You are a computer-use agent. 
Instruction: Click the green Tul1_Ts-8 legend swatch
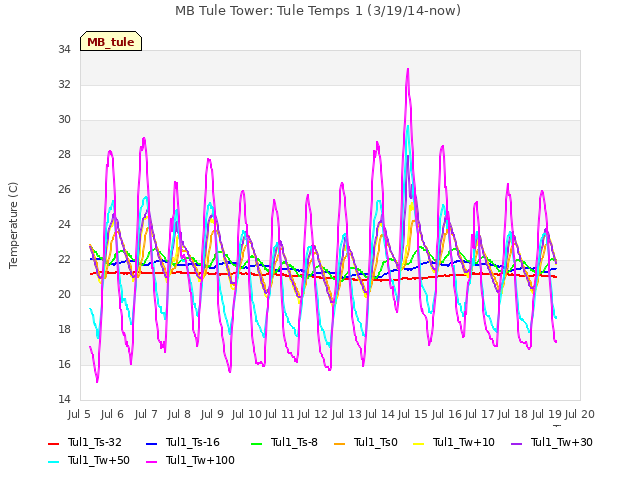(x=256, y=444)
